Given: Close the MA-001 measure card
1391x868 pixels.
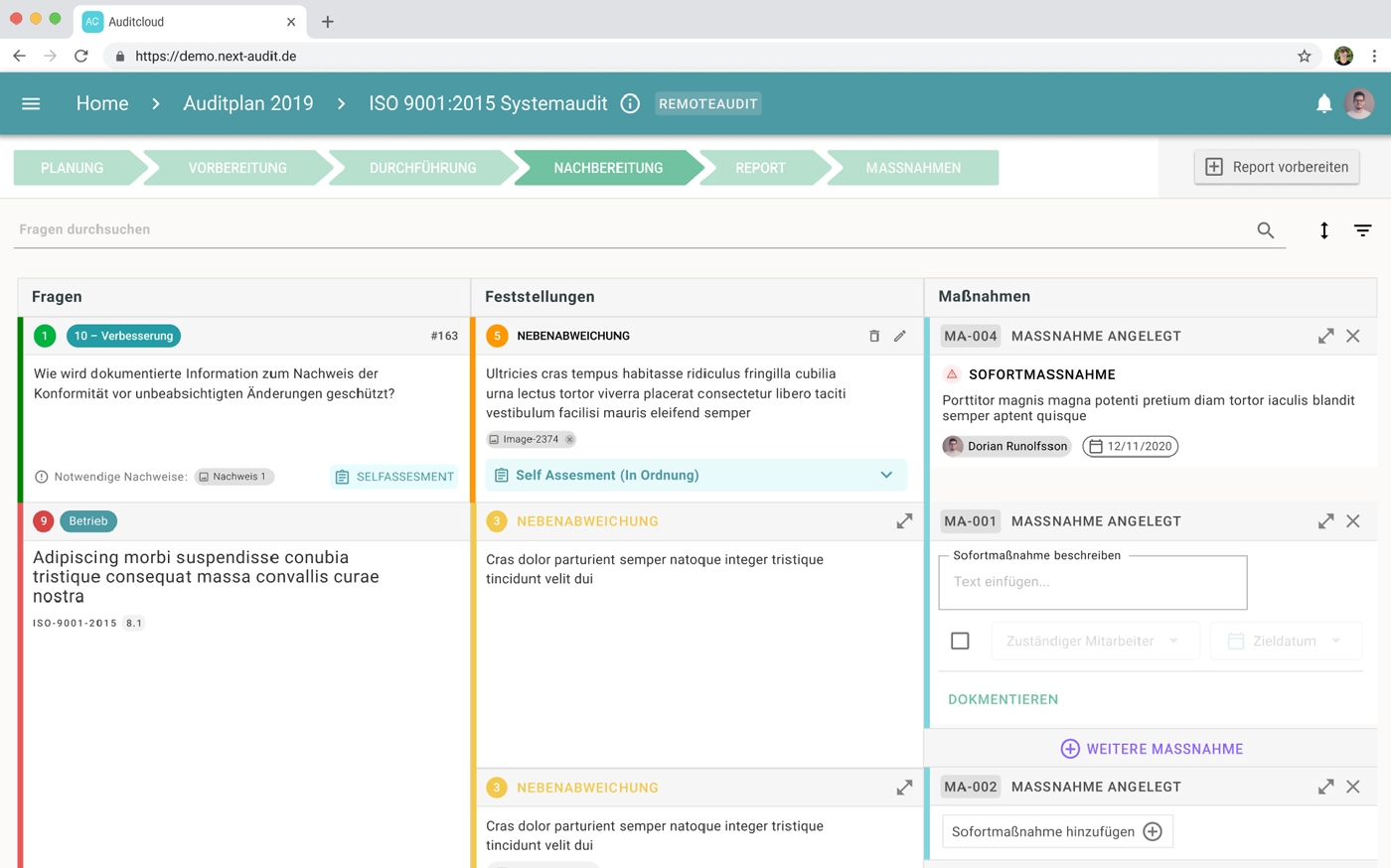Looking at the screenshot, I should [x=1353, y=521].
